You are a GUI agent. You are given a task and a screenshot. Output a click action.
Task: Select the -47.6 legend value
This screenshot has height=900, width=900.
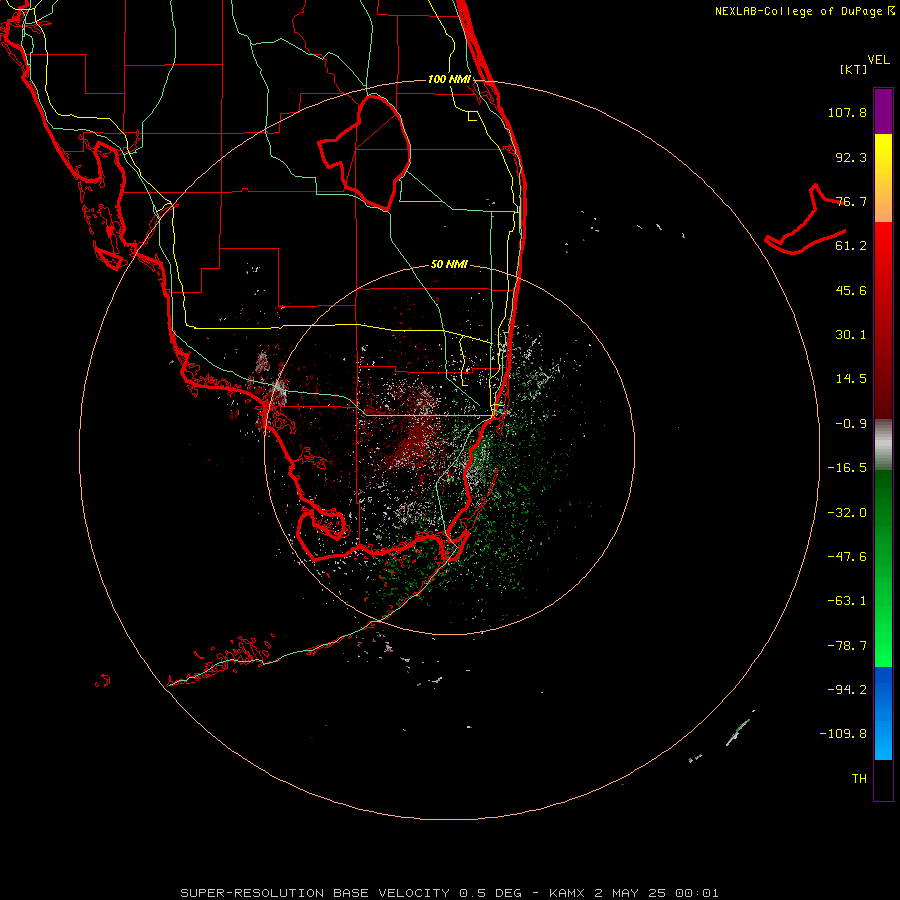click(847, 557)
